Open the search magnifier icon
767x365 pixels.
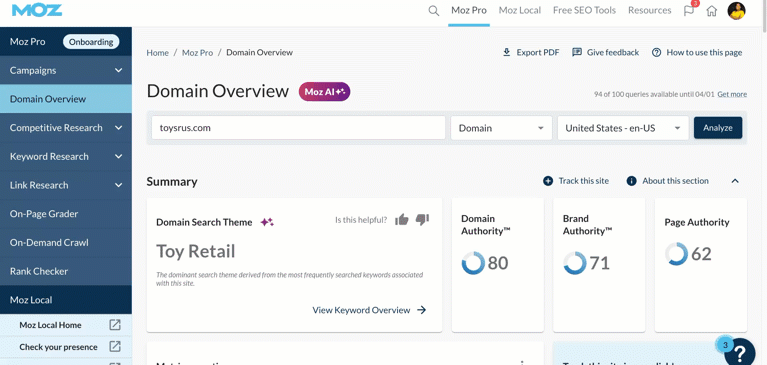(433, 11)
